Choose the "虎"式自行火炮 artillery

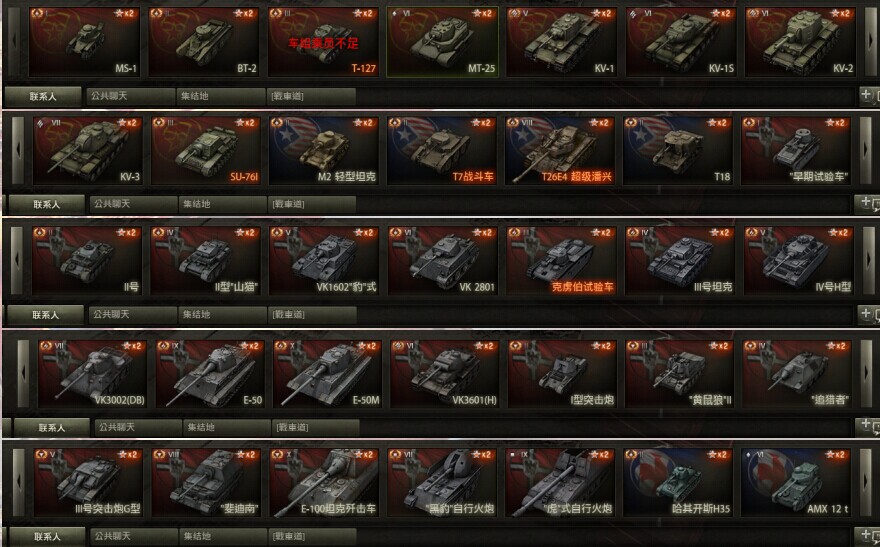[560, 482]
